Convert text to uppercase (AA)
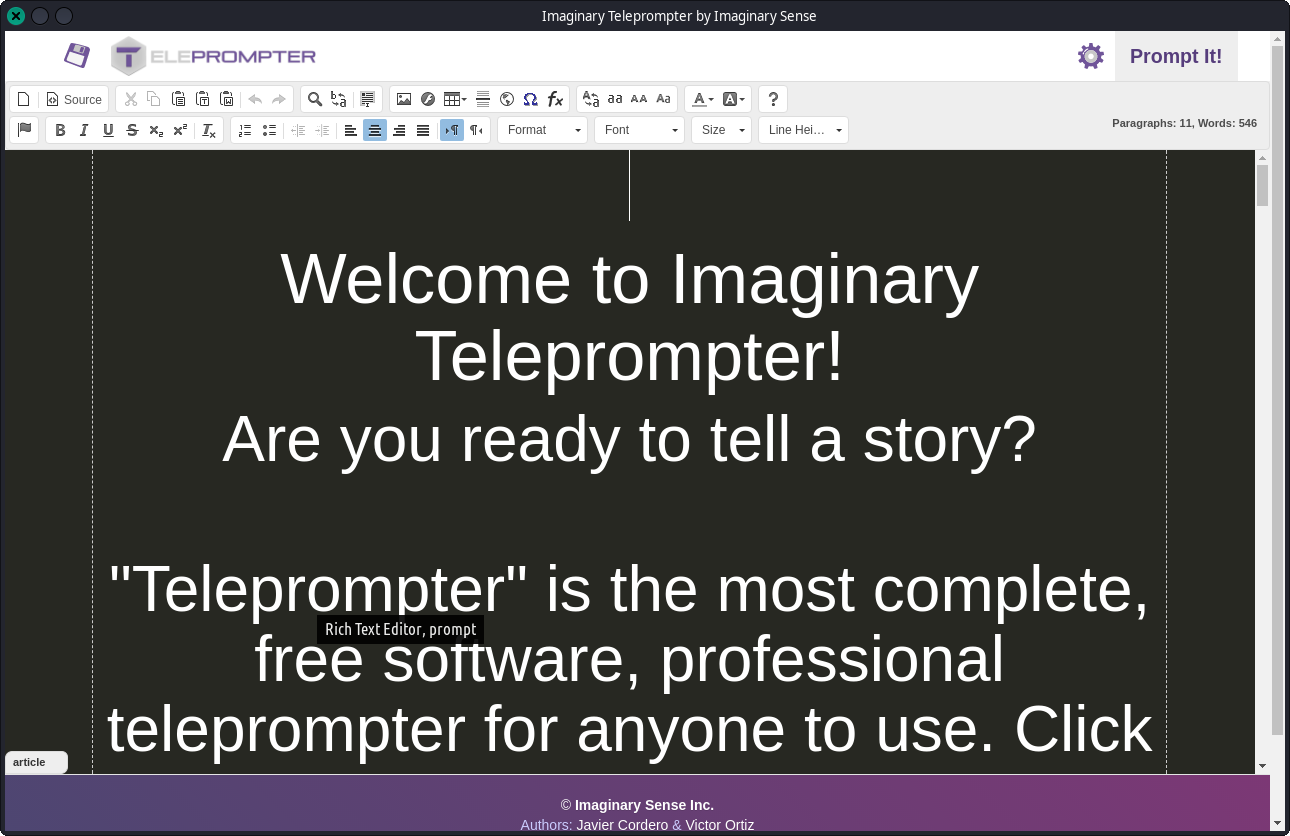 (639, 99)
